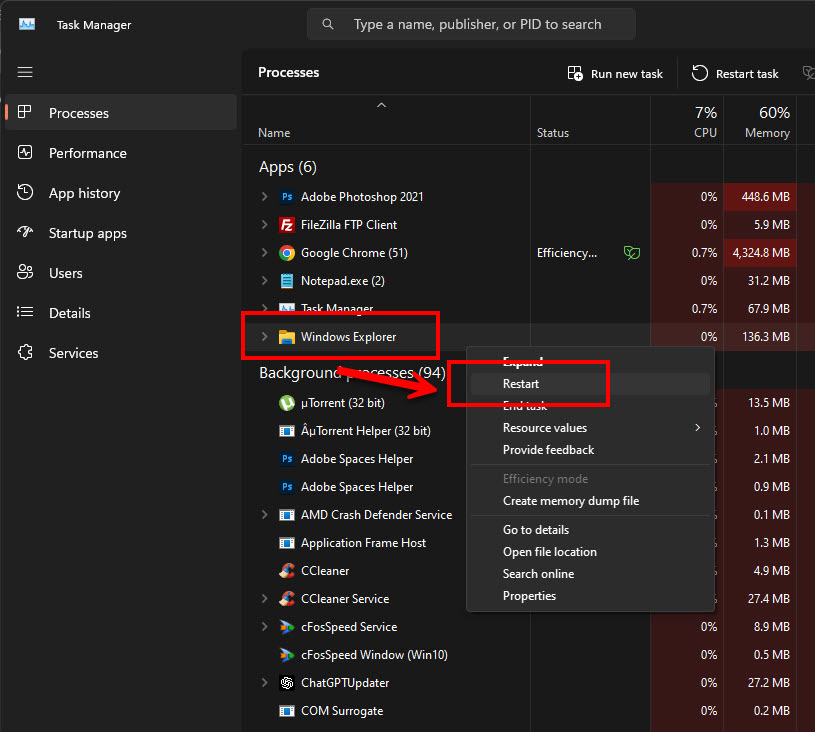Select Go to details menu entry

pyautogui.click(x=590, y=530)
